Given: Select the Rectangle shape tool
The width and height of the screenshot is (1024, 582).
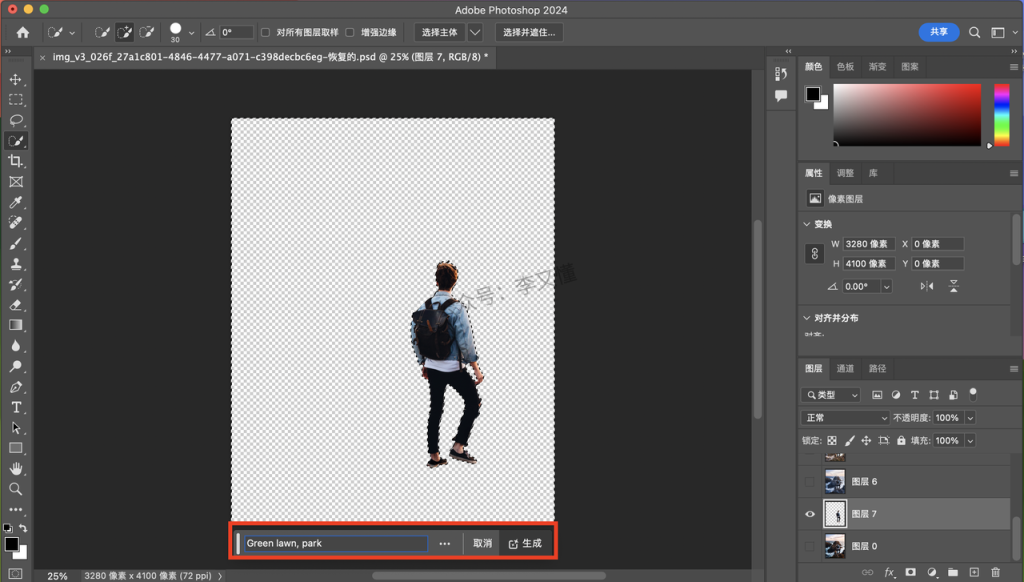Looking at the screenshot, I should click(x=16, y=448).
